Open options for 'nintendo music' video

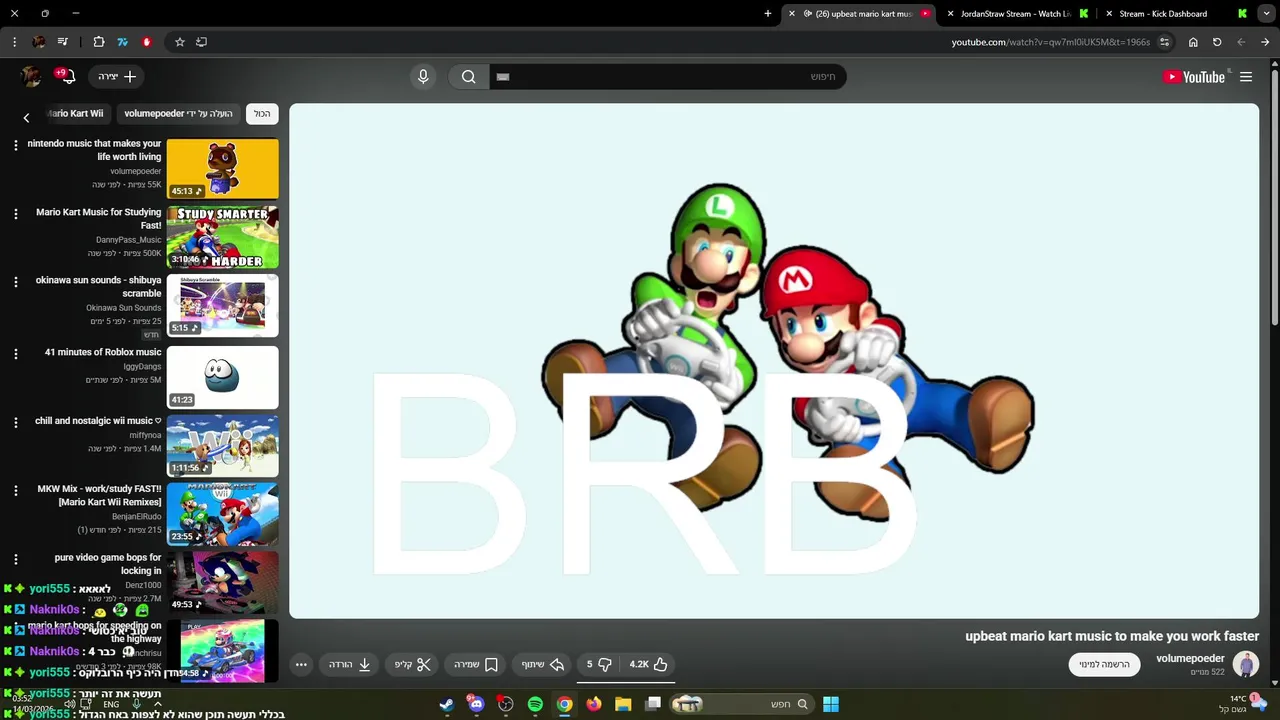click(15, 145)
